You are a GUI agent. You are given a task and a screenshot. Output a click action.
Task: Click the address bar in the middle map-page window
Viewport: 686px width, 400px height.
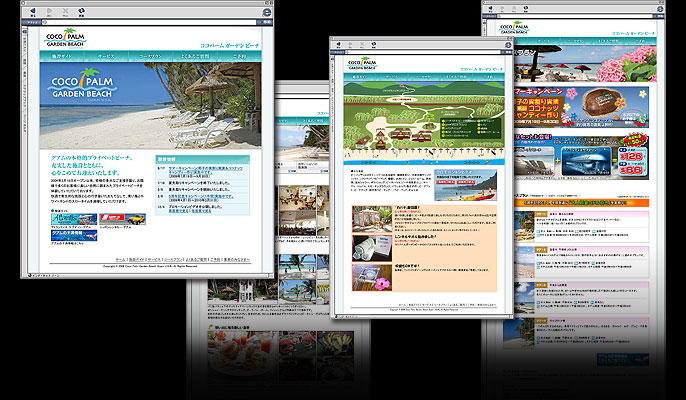click(424, 52)
